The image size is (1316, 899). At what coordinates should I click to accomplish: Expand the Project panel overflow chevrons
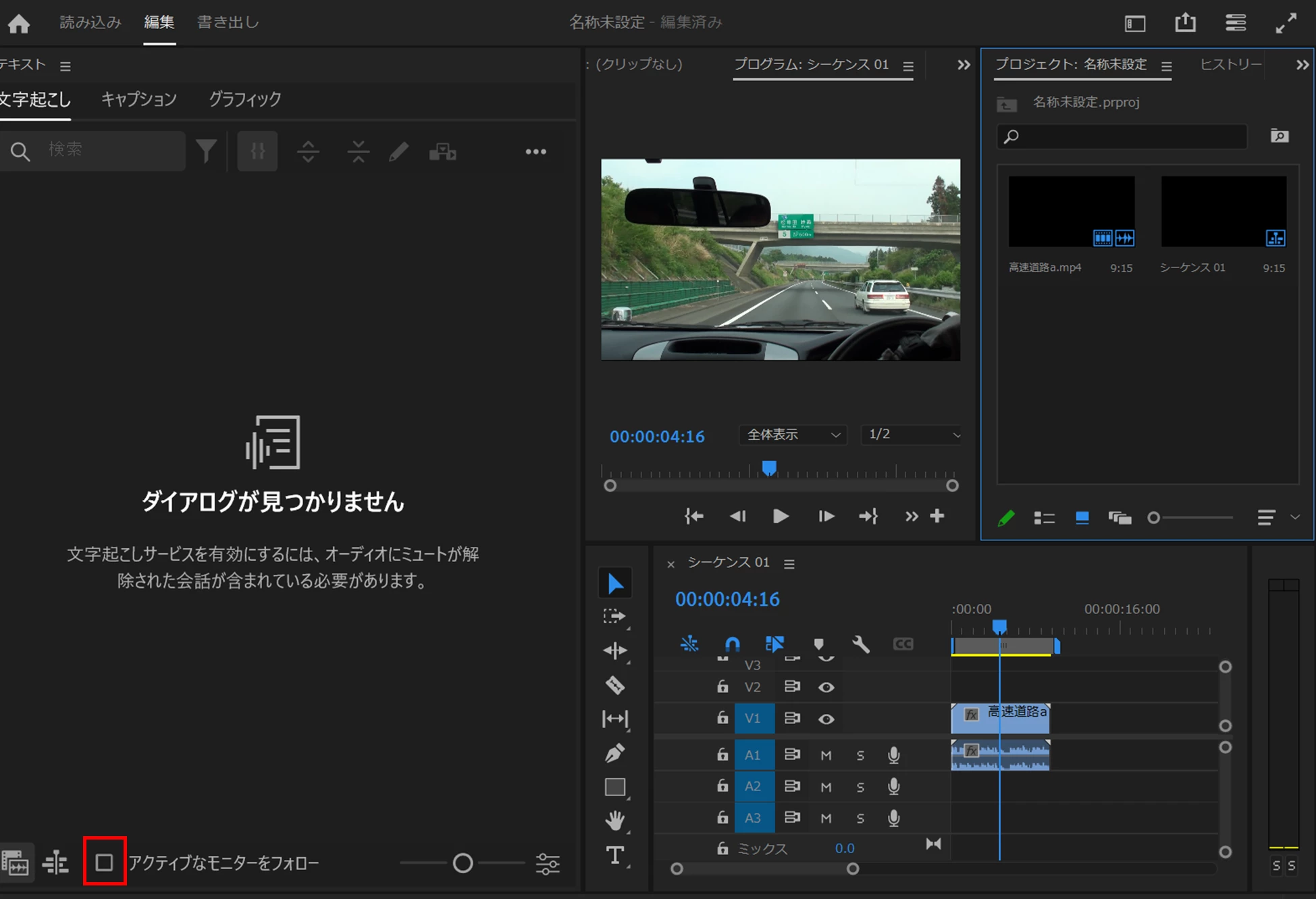pos(1302,65)
